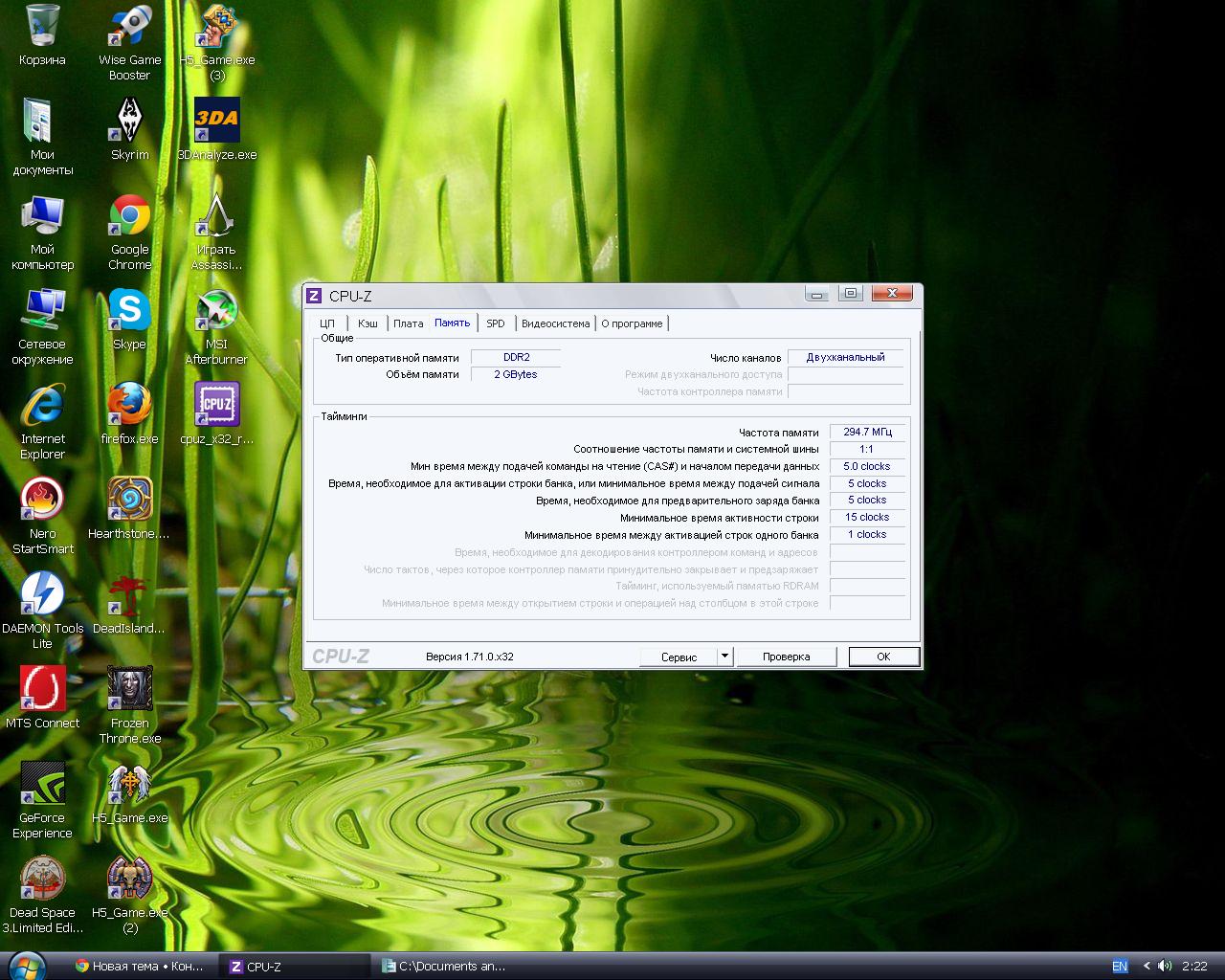The width and height of the screenshot is (1225, 980).
Task: Open Мои документы folder icon
Action: 42,137
